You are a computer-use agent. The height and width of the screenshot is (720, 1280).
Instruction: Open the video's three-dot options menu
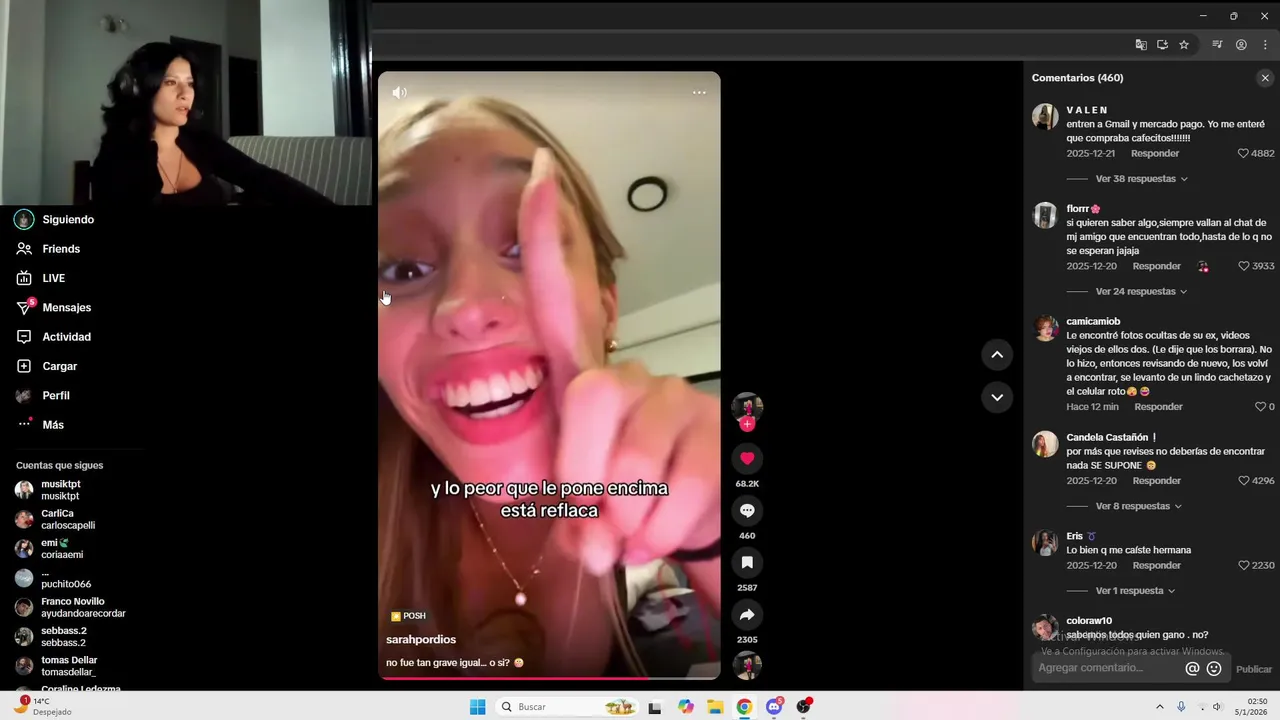click(x=699, y=92)
